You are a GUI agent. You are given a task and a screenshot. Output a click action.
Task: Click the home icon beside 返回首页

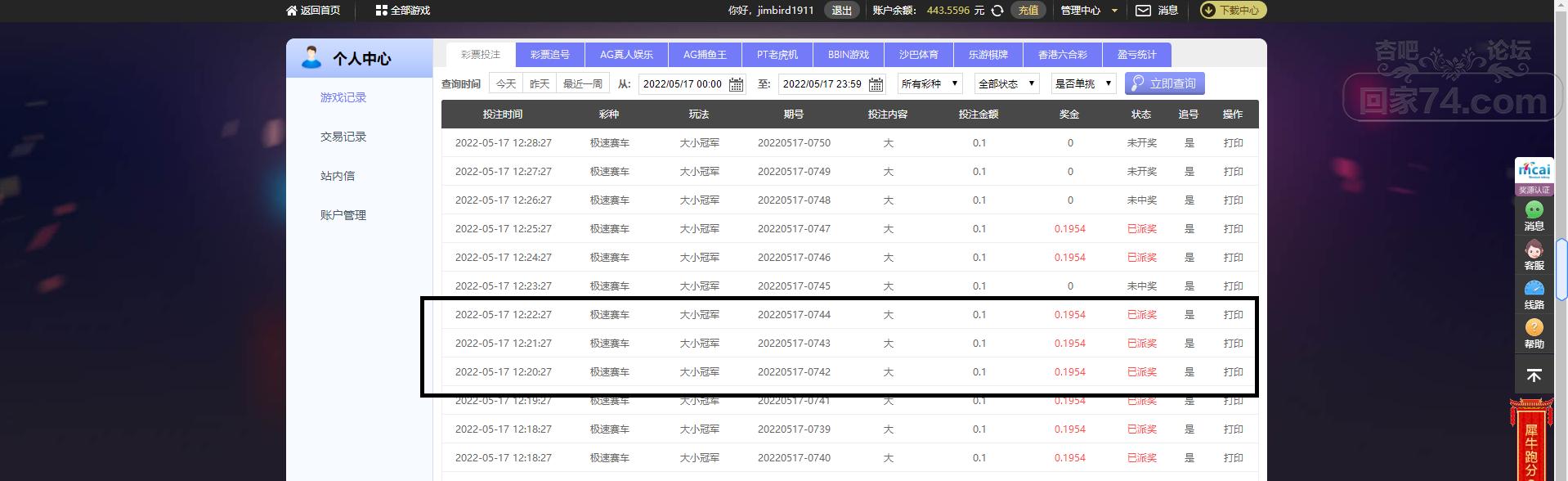click(x=292, y=11)
